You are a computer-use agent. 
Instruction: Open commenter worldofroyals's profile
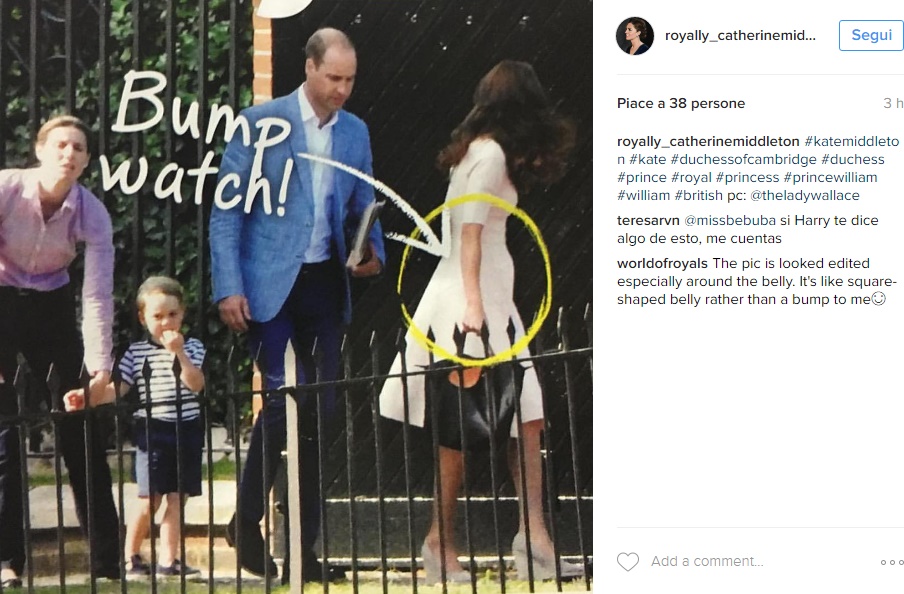[x=662, y=264]
